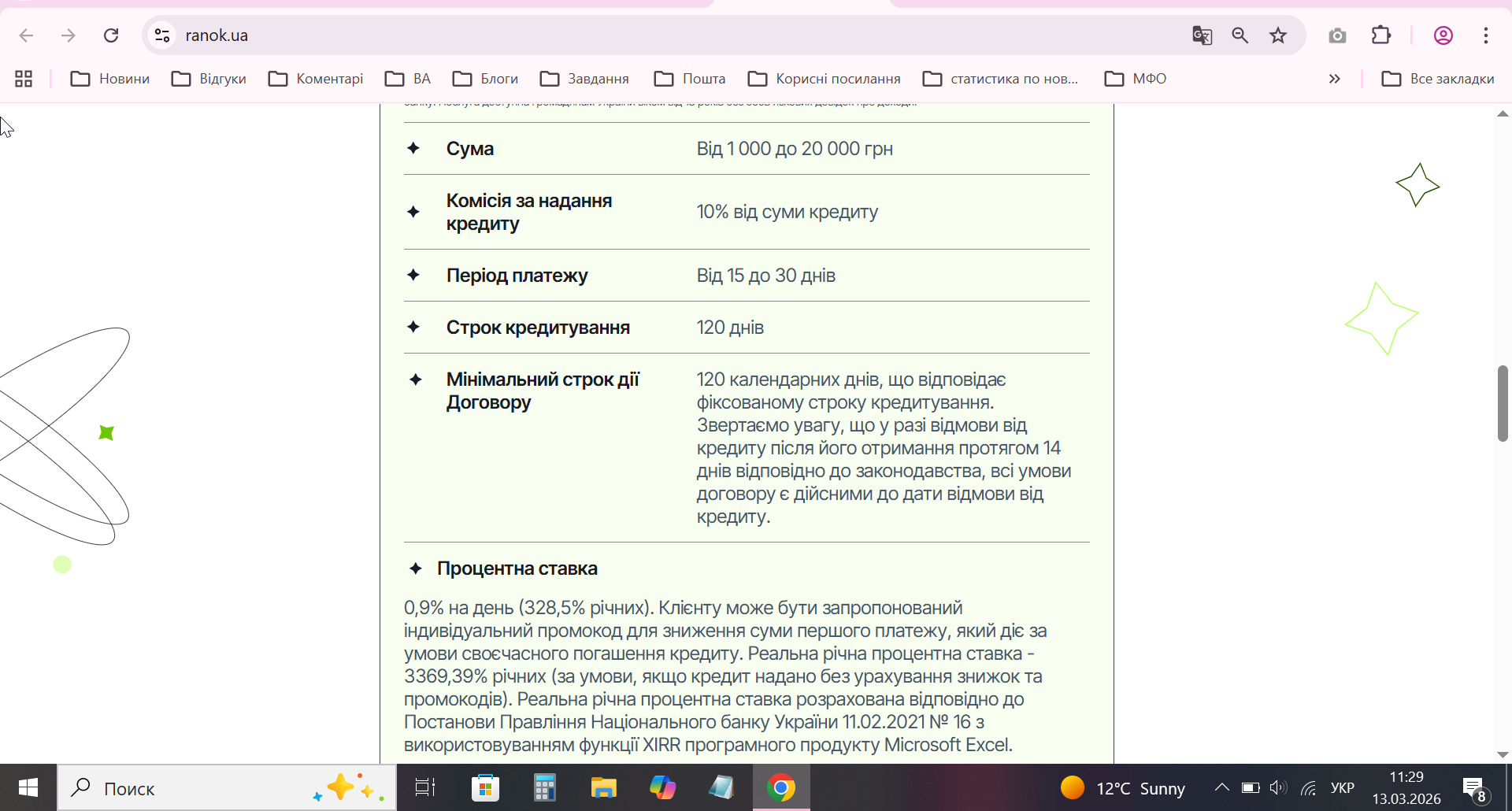Open the apps grid in bookmarks bar

tap(24, 79)
